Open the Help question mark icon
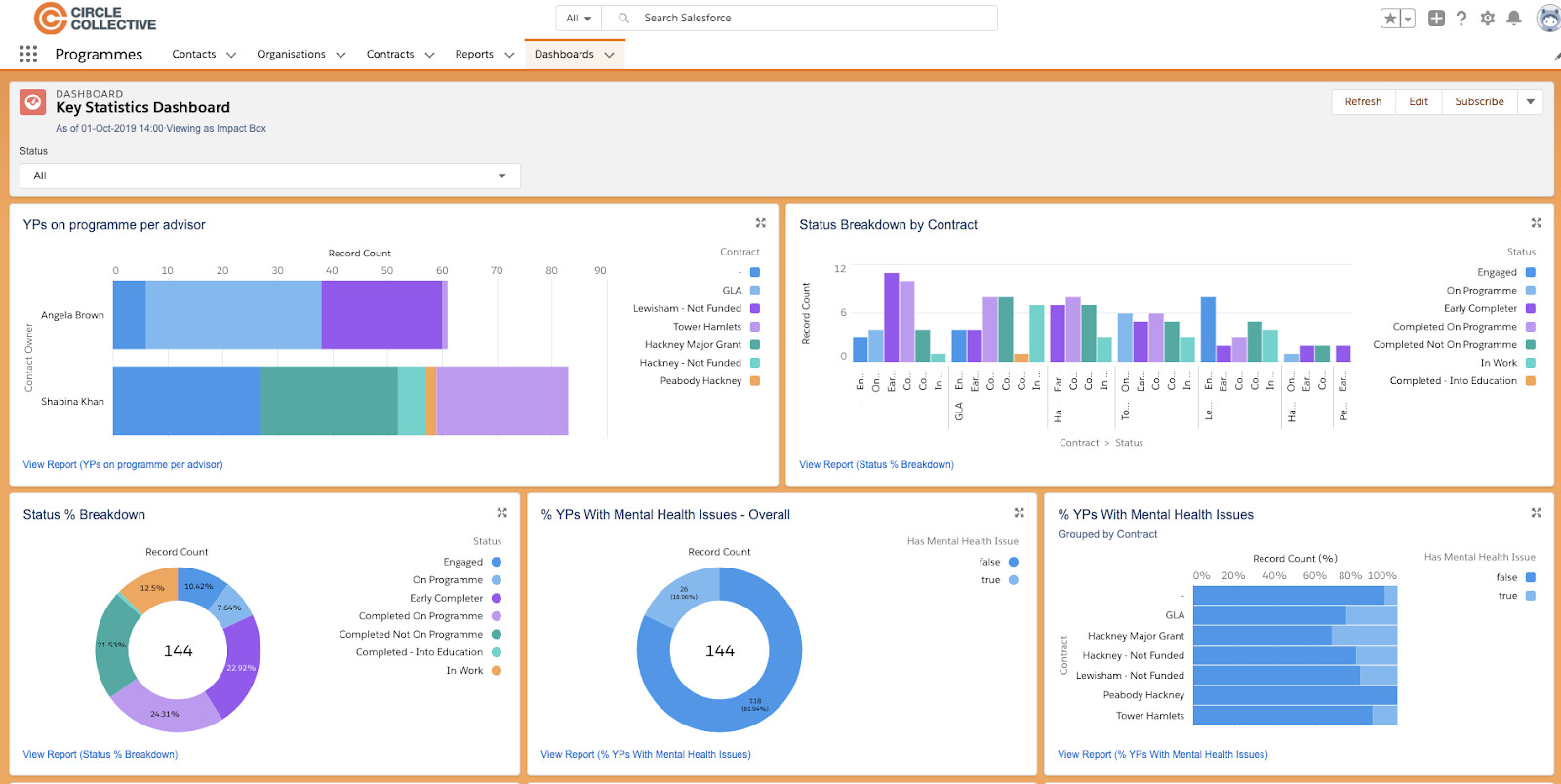Viewport: 1561px width, 784px height. pos(1461,18)
